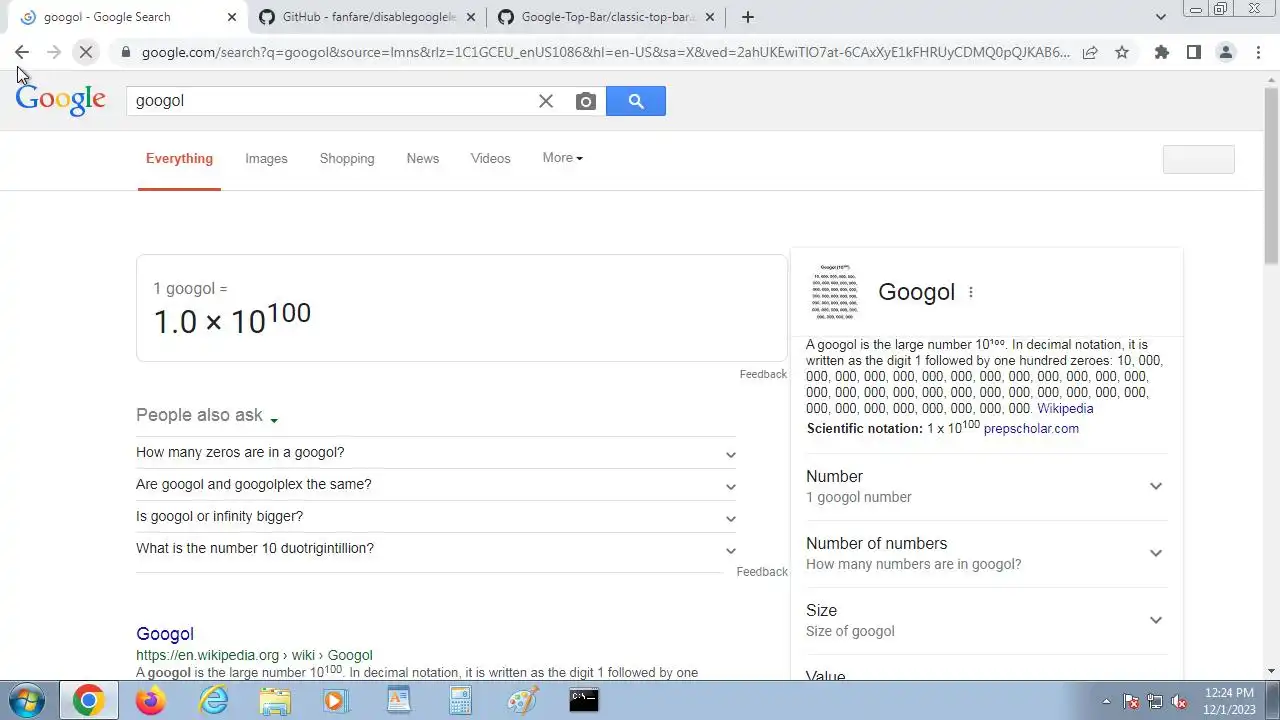
Task: Open the notepad document taskbar icon
Action: click(x=399, y=700)
